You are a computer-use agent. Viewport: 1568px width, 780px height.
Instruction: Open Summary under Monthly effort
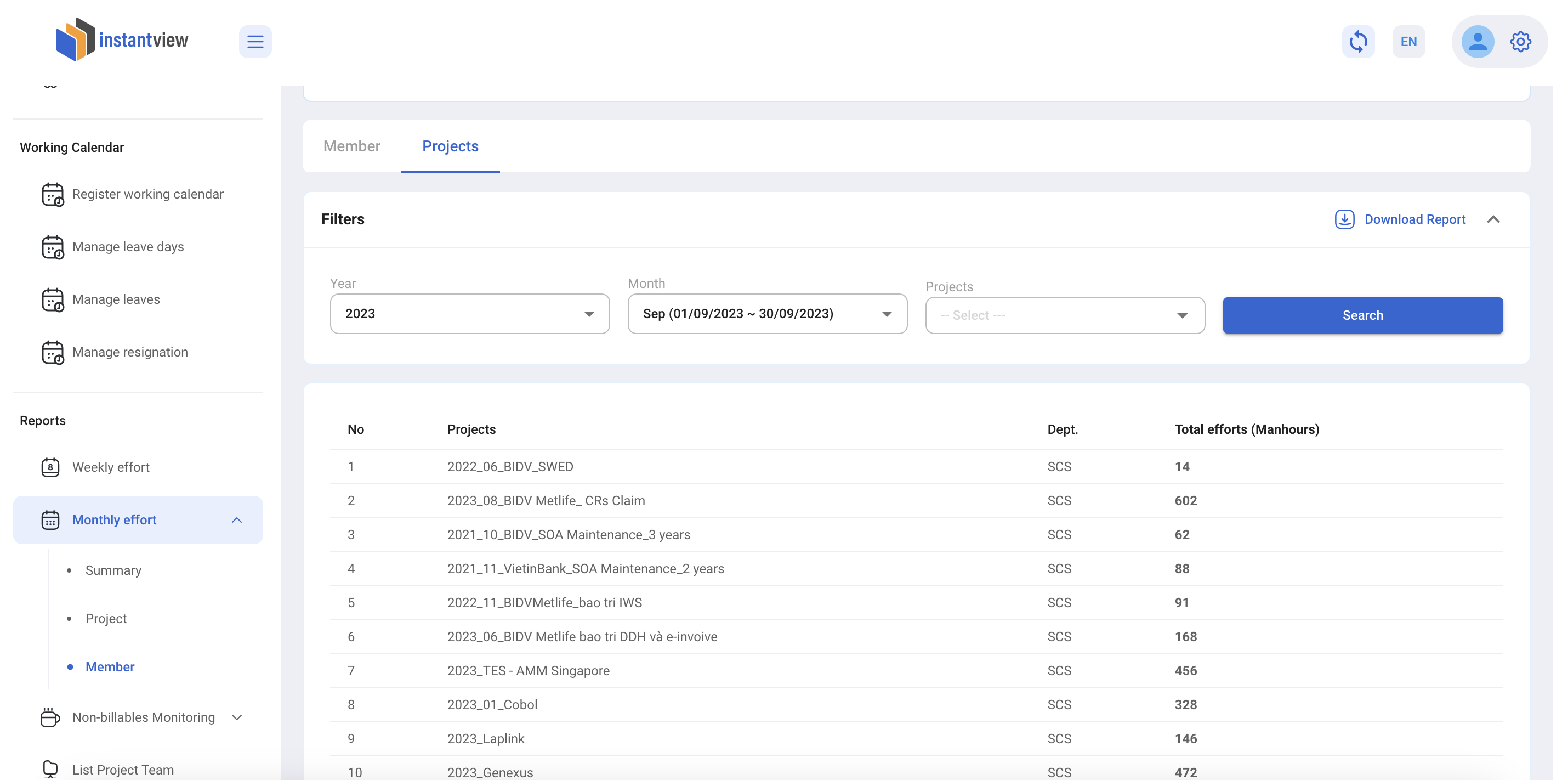click(113, 570)
